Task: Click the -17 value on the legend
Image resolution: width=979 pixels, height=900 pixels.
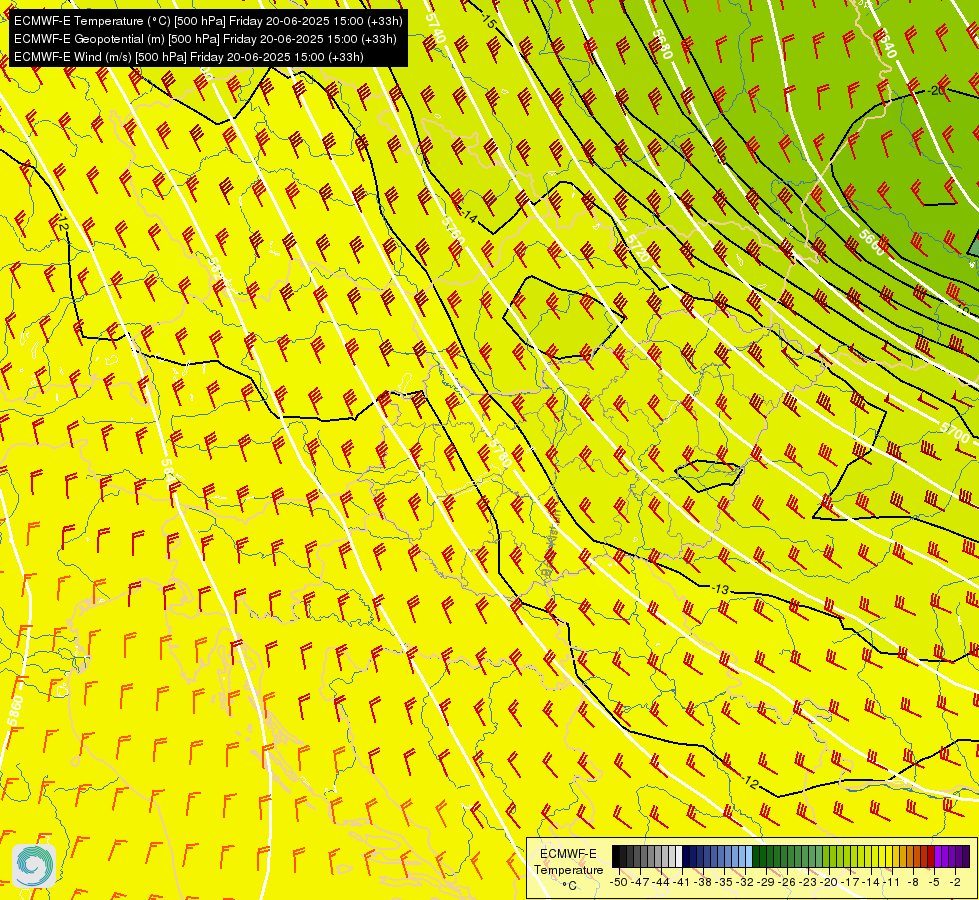Action: click(x=851, y=882)
